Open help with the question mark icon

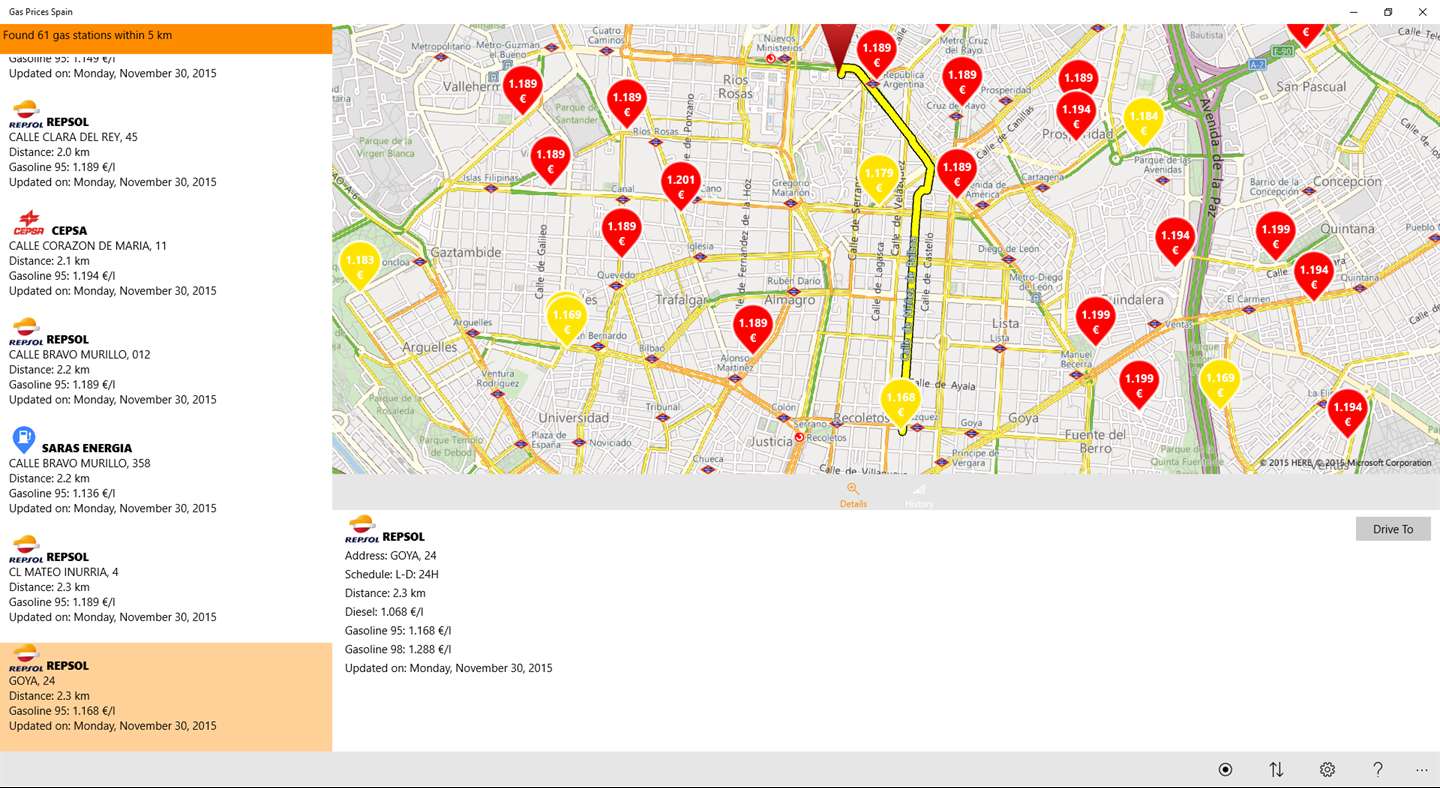[1378, 769]
